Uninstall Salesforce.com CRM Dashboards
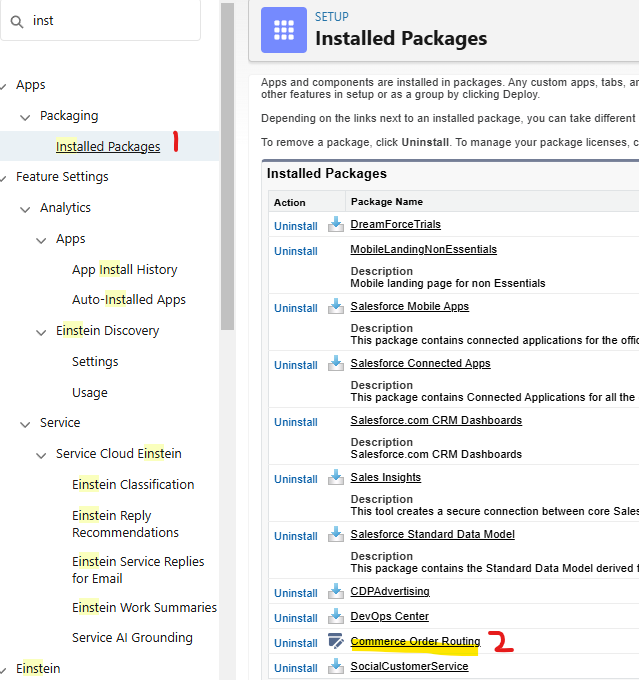 (296, 422)
